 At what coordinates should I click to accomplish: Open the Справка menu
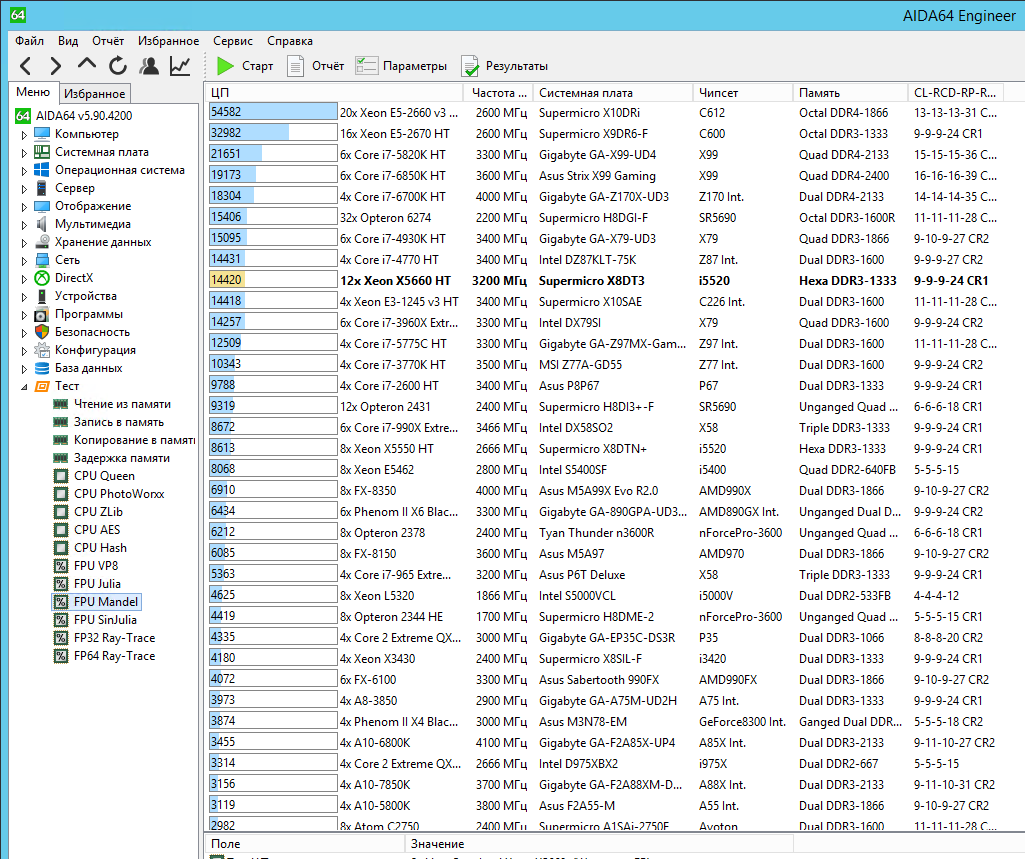(290, 41)
